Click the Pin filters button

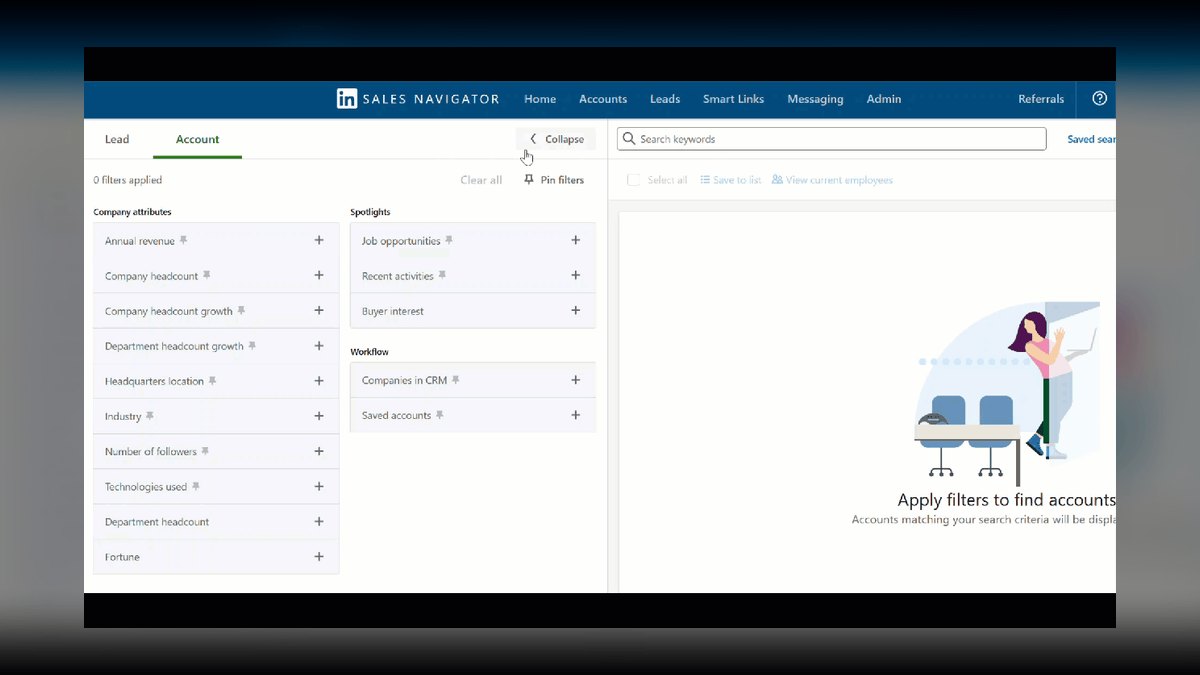click(554, 180)
